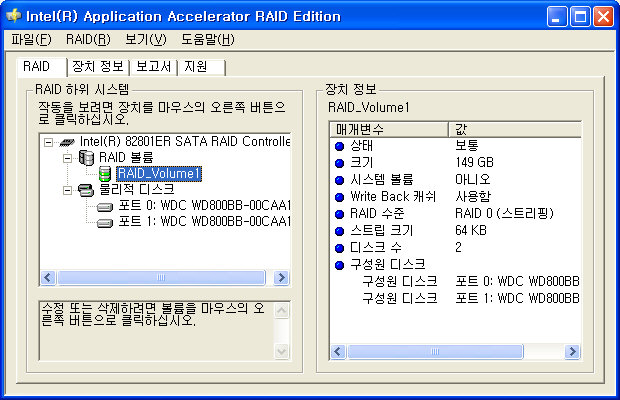The image size is (620, 400).
Task: Open the 보기(V) menu
Action: (x=146, y=40)
